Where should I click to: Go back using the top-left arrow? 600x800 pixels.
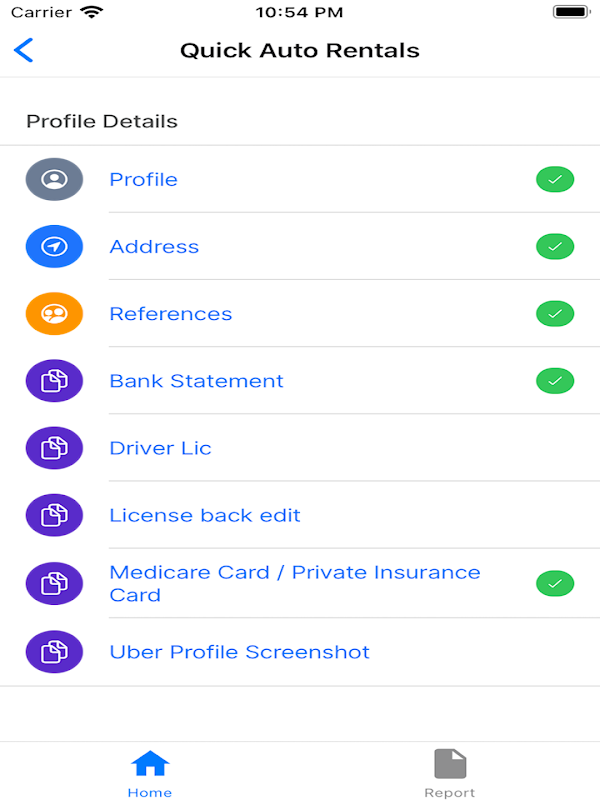click(24, 50)
